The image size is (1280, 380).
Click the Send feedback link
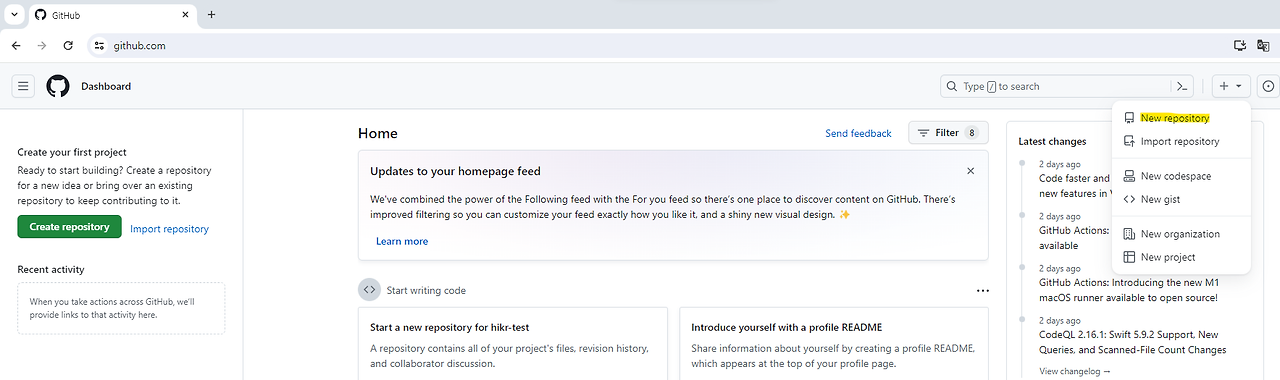(858, 133)
